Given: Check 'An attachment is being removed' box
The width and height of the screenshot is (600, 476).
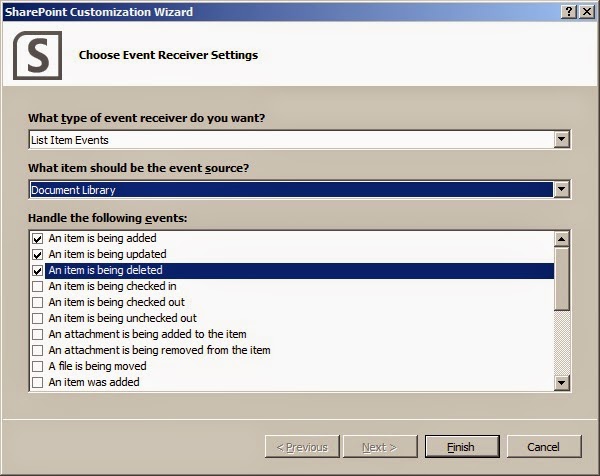Looking at the screenshot, I should 38,350.
